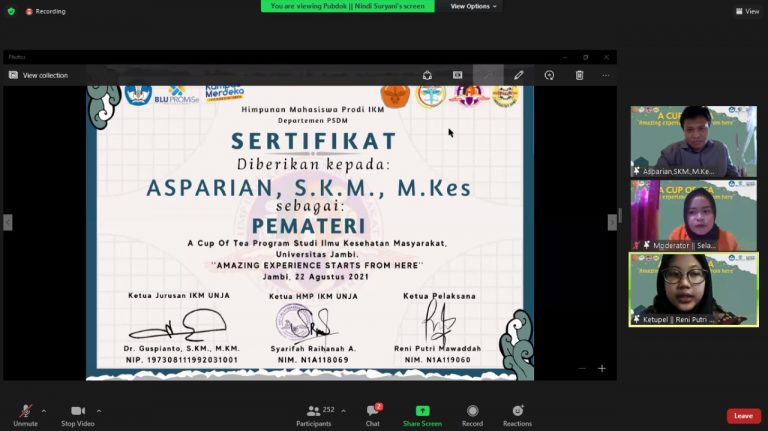The width and height of the screenshot is (768, 431).
Task: Click the NIP. 197308111992031001 text
Action: click(x=182, y=360)
